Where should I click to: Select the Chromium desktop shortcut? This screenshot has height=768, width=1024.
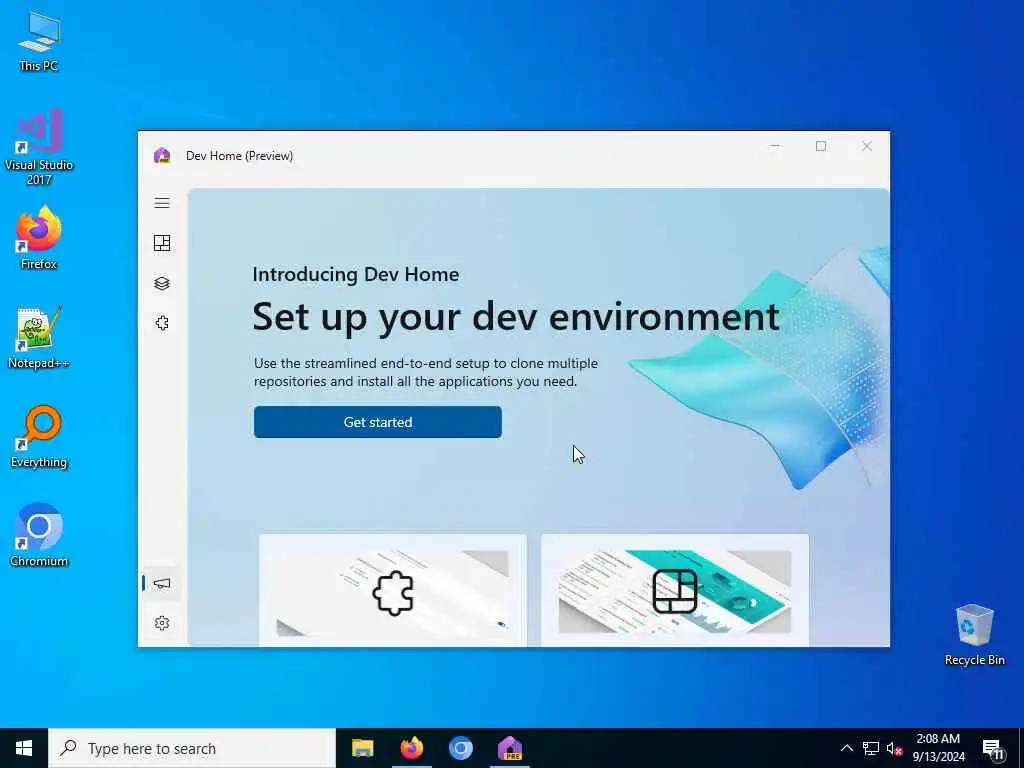coord(39,535)
